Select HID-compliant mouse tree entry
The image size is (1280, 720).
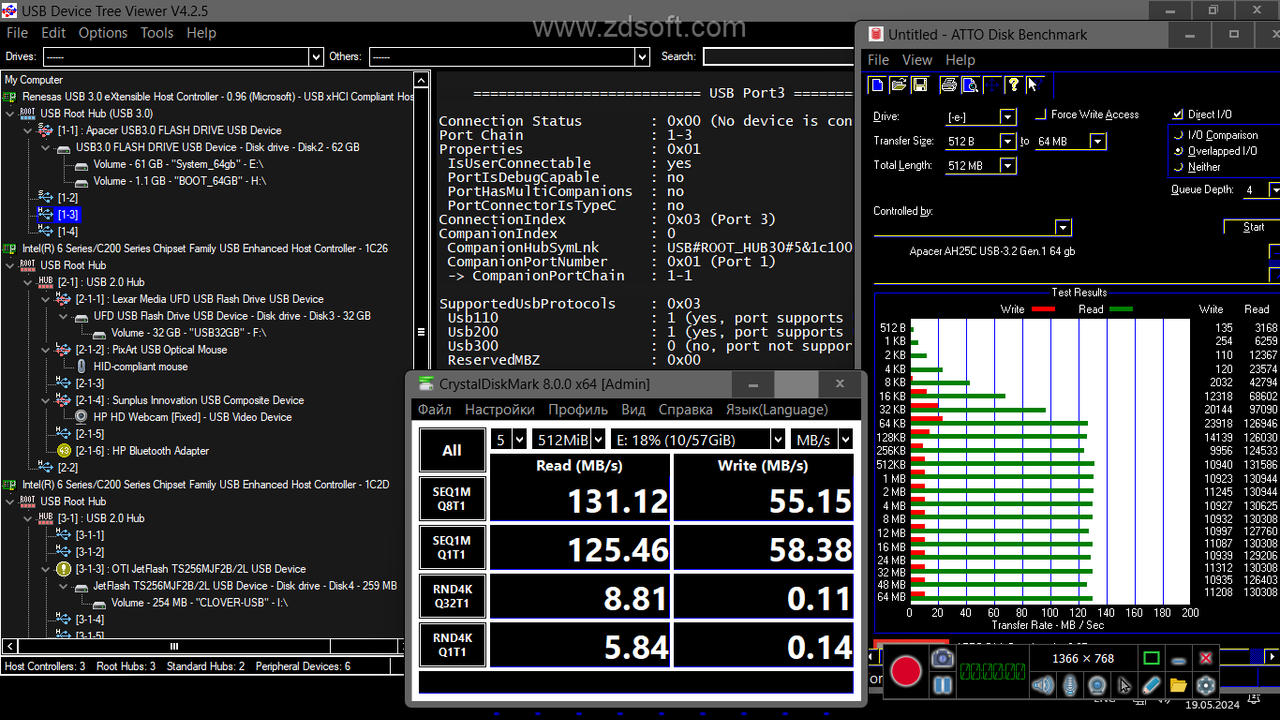[140, 366]
